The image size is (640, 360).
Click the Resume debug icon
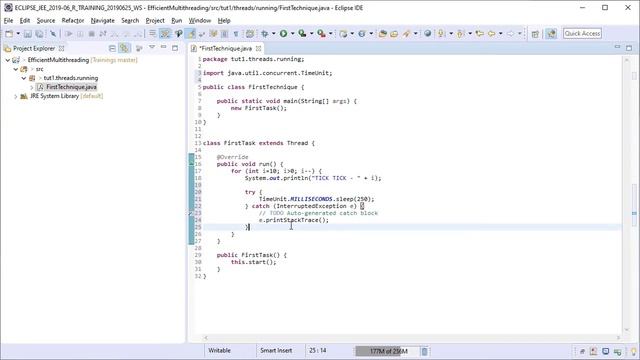tap(69, 33)
